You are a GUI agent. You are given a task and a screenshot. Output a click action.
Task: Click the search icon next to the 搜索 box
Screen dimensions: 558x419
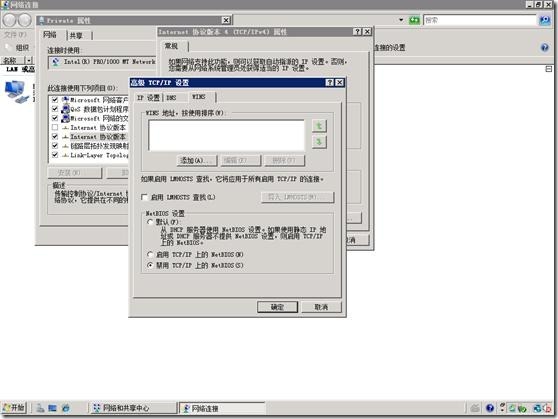point(544,20)
